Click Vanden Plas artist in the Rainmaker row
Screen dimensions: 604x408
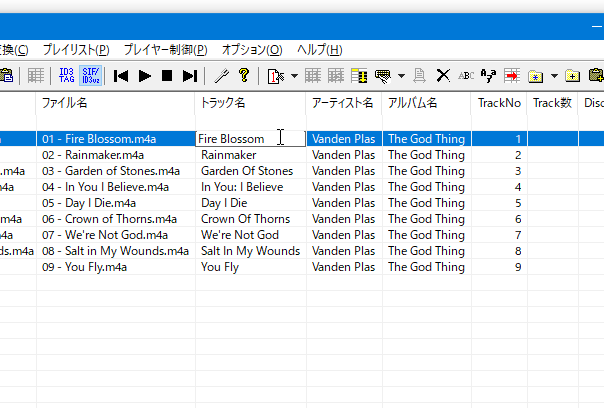[x=343, y=155]
